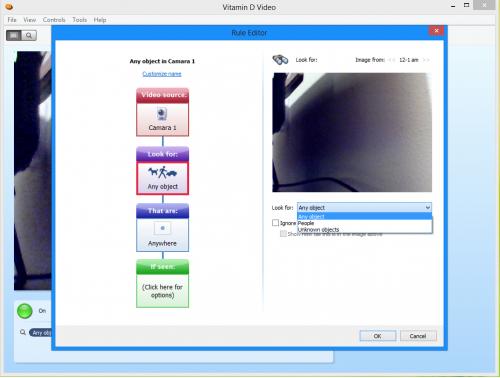The width and height of the screenshot is (500, 378).
Task: Click the 12-1 am image time label
Action: [409, 60]
